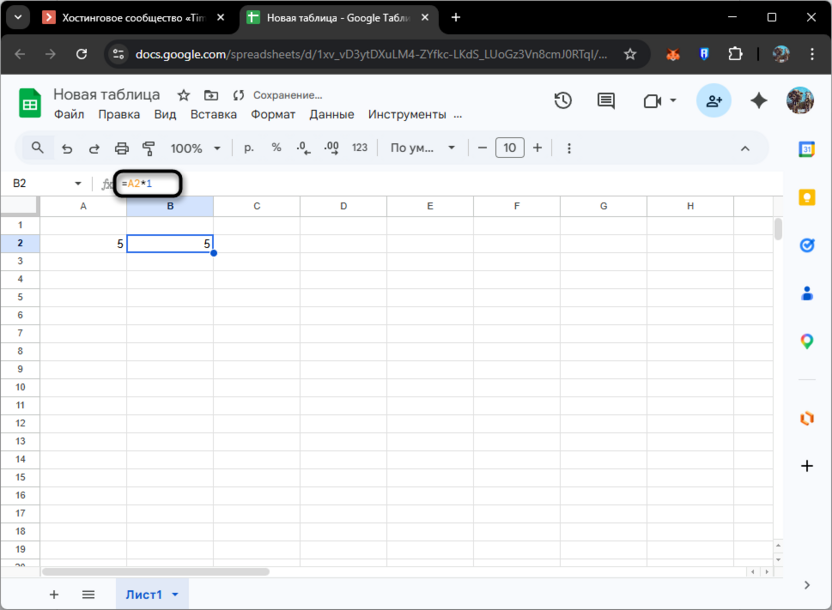Open the search menus magnifier tool
The width and height of the screenshot is (832, 610).
coord(37,147)
